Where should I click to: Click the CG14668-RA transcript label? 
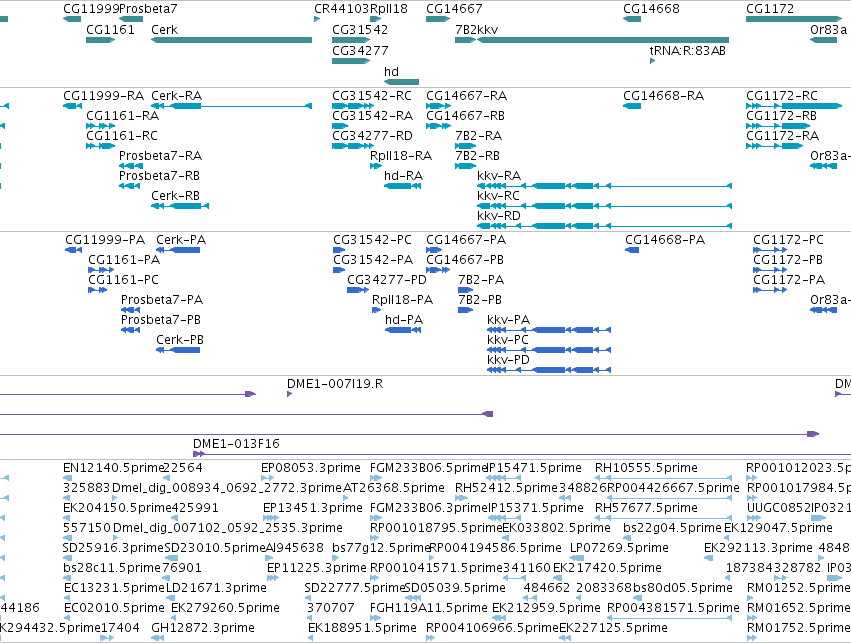[x=663, y=96]
